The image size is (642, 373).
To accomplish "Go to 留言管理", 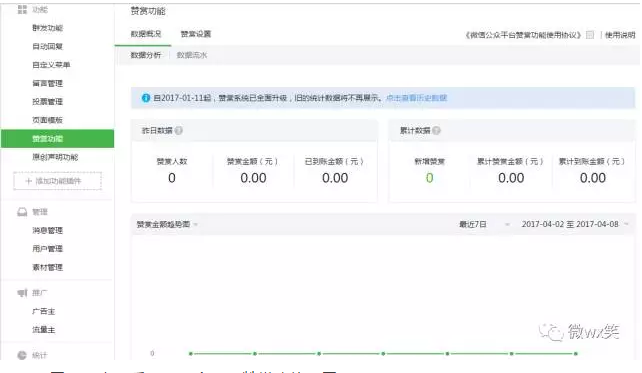I will pos(47,83).
